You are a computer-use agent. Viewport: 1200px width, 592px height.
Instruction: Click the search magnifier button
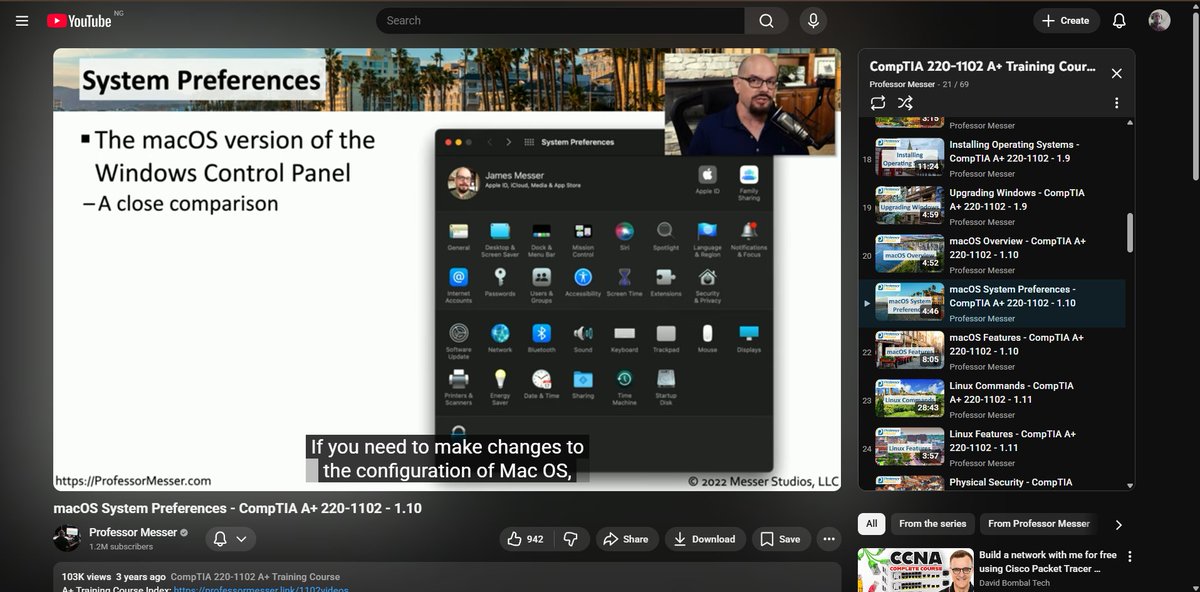(x=766, y=20)
